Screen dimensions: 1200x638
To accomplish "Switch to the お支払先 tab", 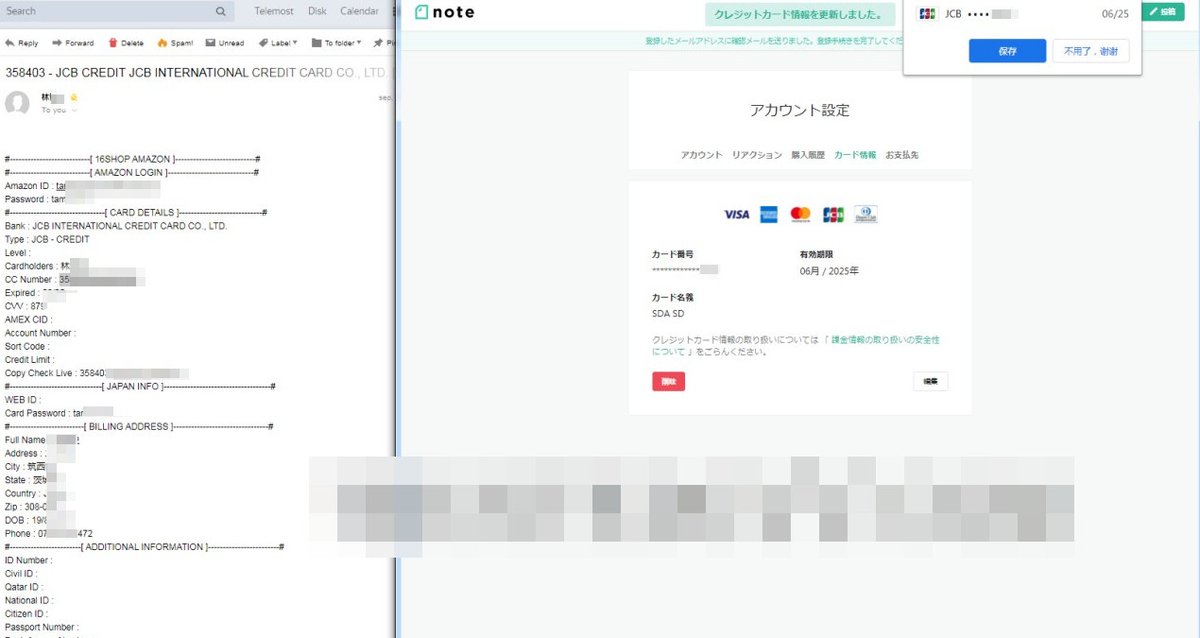I will pyautogui.click(x=902, y=155).
